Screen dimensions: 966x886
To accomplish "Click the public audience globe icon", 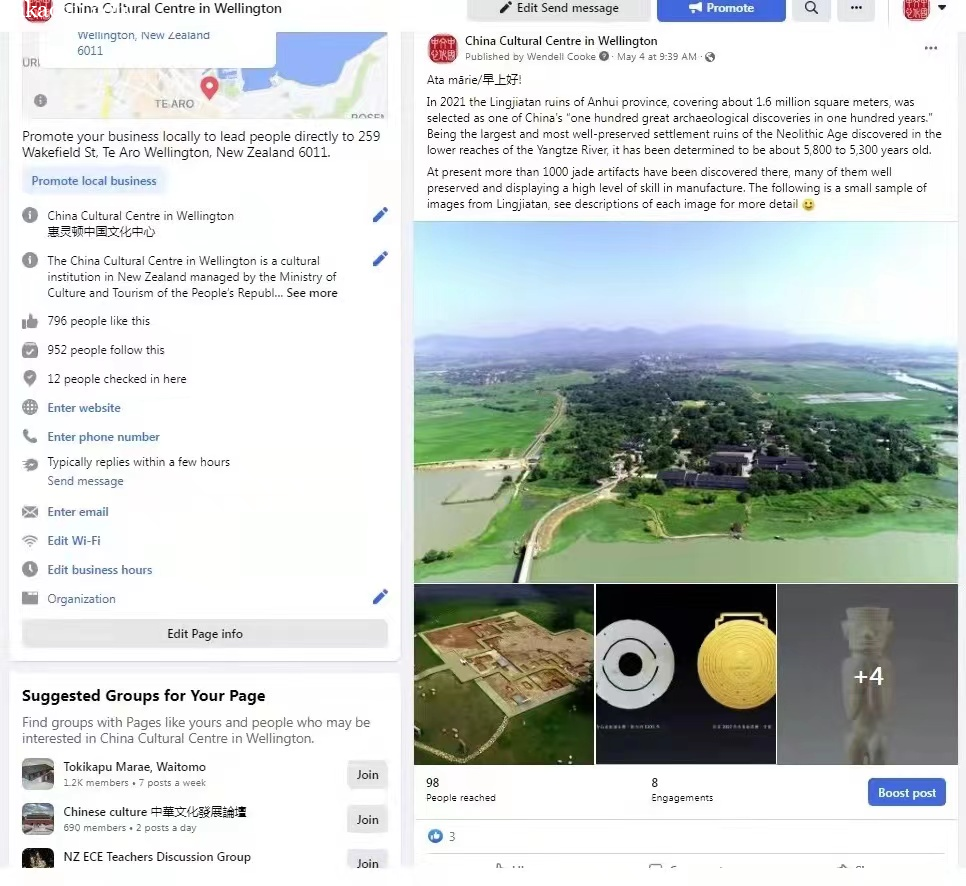I will coord(710,57).
